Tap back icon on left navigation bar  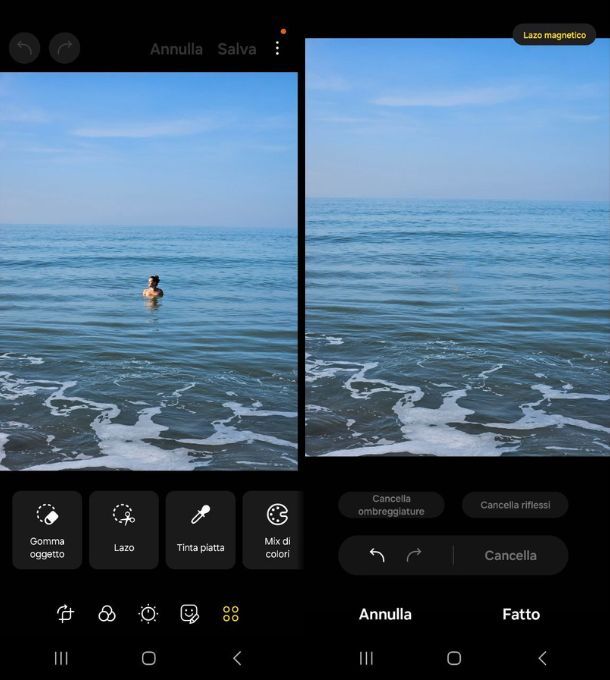coord(237,658)
